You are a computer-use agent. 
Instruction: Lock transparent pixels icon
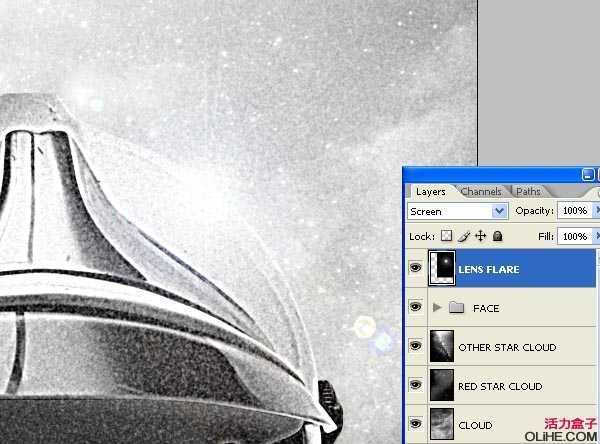447,236
